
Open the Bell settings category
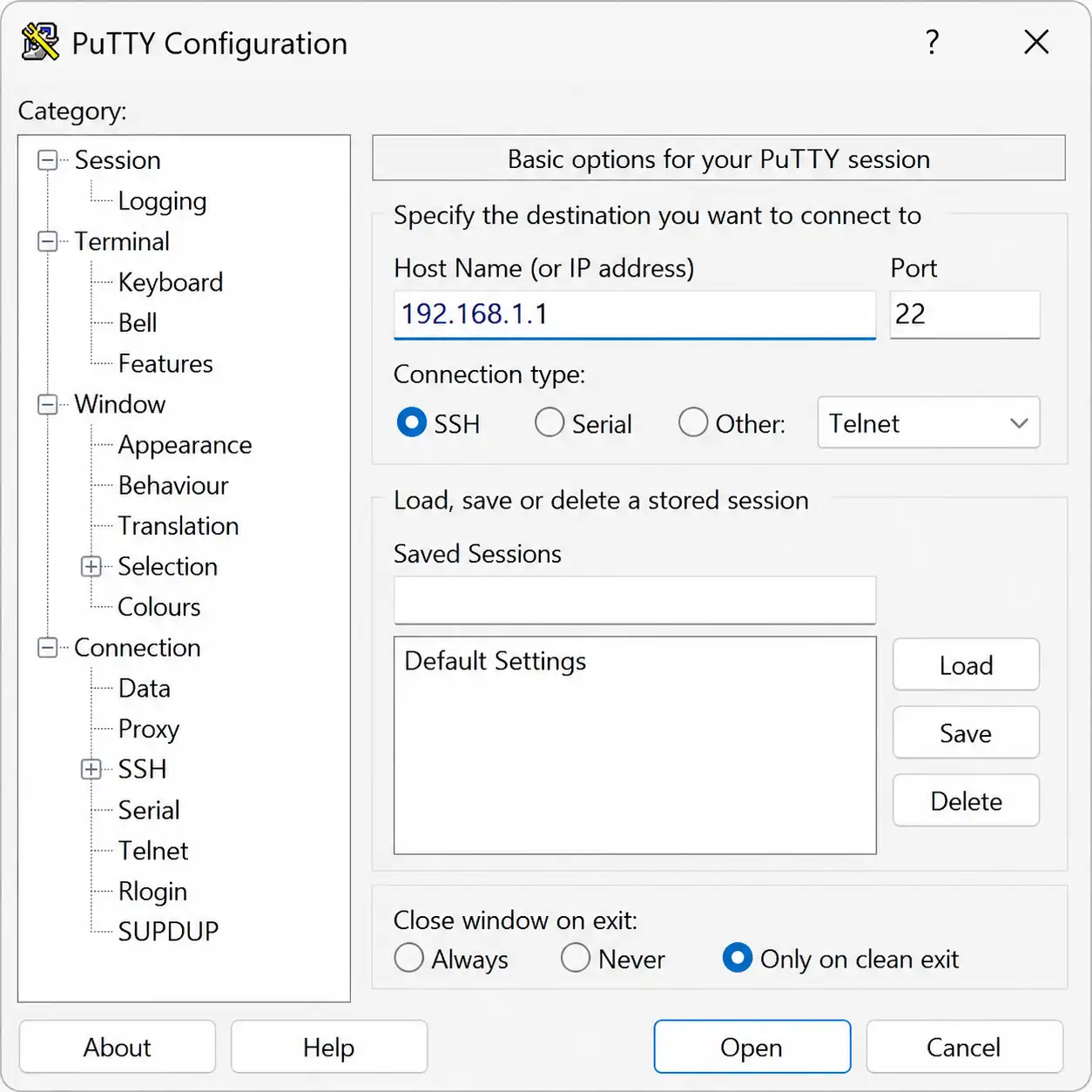138,323
